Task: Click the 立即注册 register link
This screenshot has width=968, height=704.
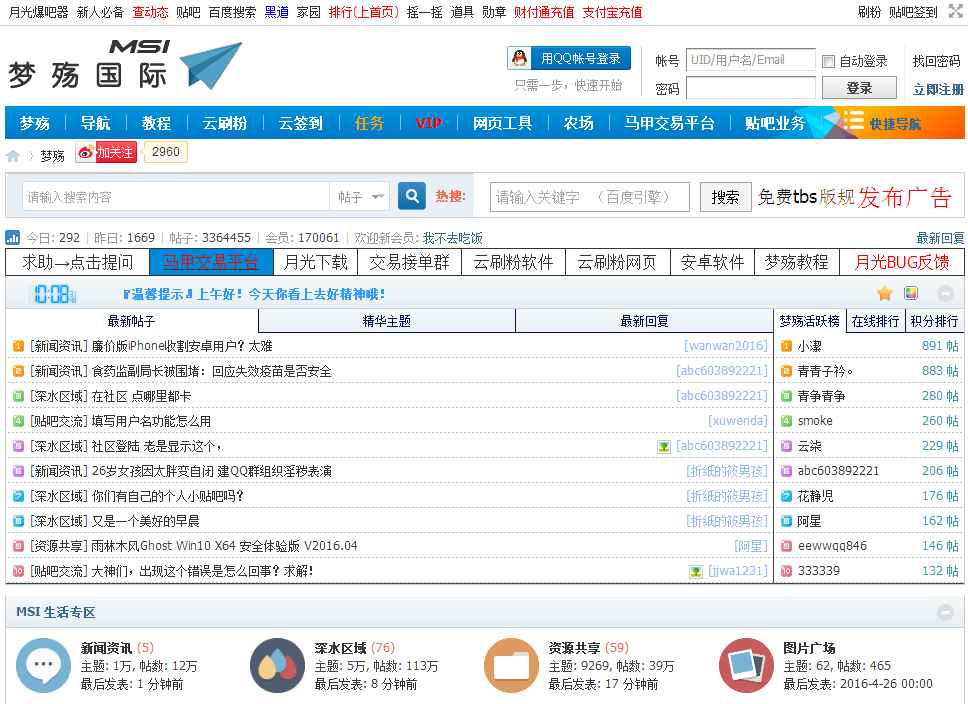Action: pyautogui.click(x=938, y=89)
